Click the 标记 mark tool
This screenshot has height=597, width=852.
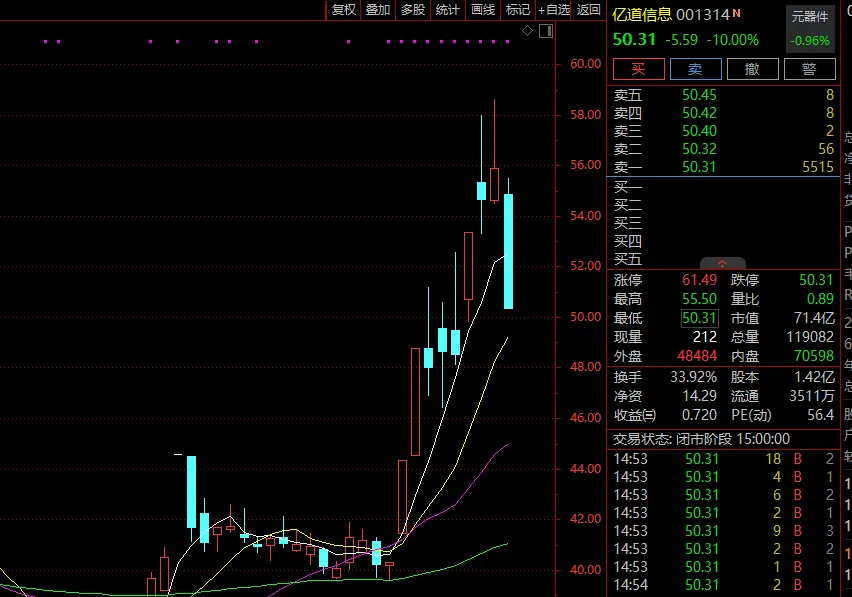tap(517, 10)
